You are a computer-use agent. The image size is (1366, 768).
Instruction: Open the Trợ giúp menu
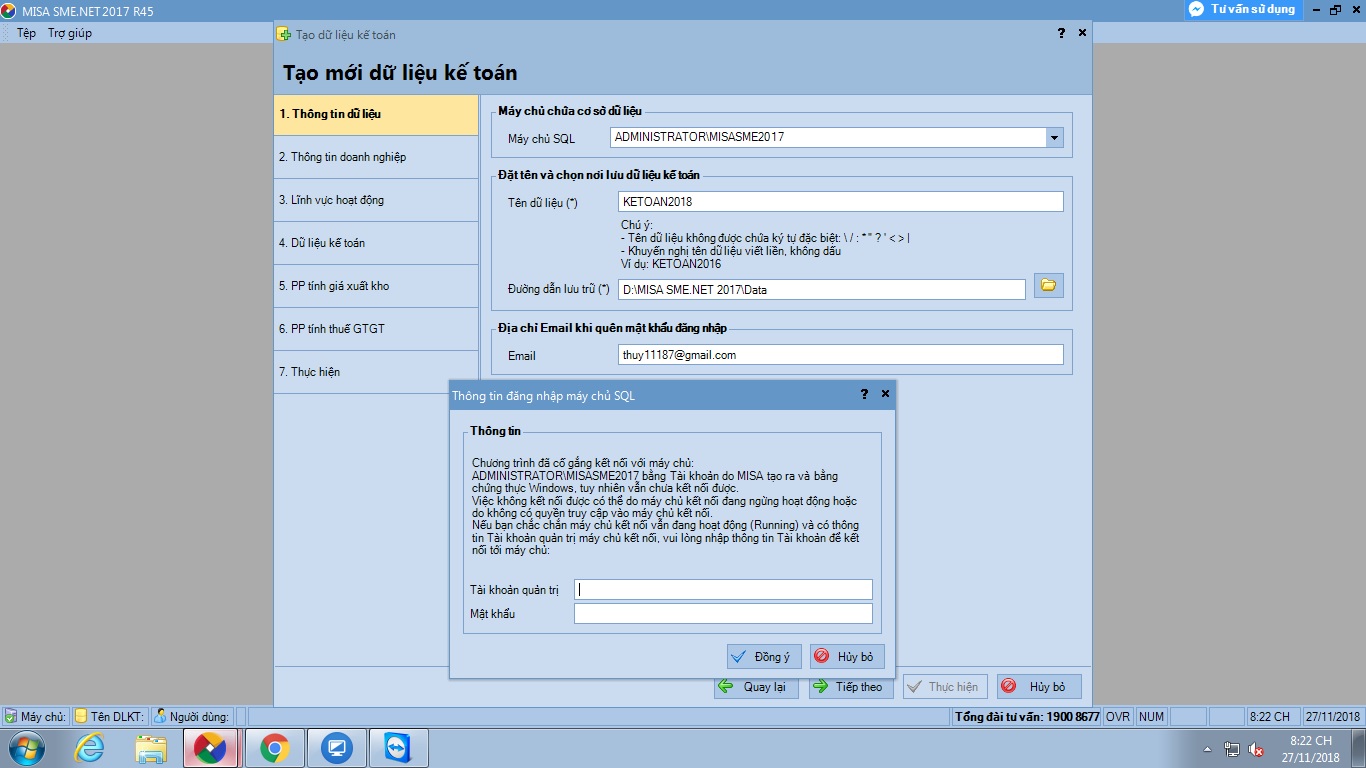70,33
